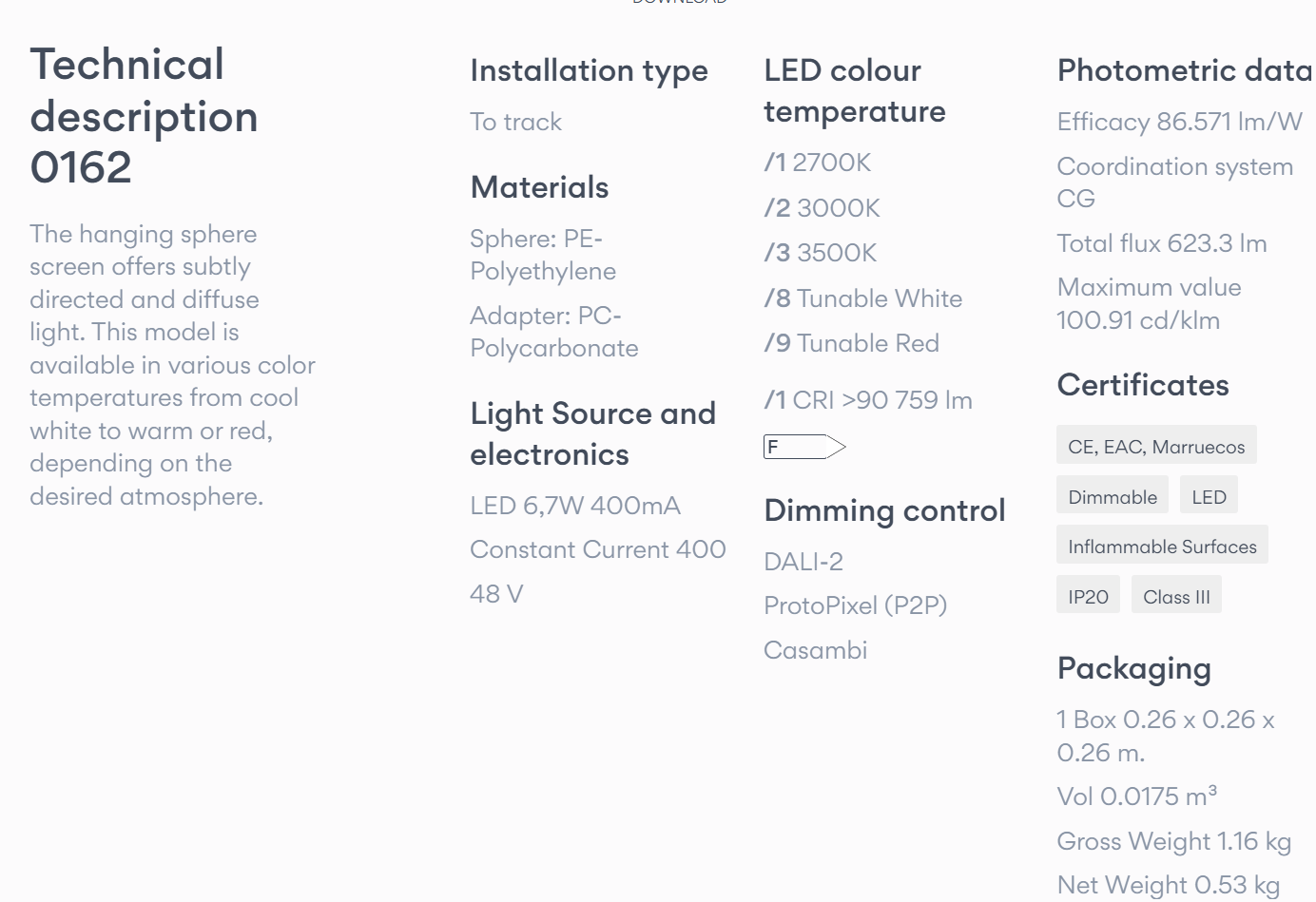Select the /1 2700K colour temperature option
1316x902 pixels.
click(x=818, y=163)
